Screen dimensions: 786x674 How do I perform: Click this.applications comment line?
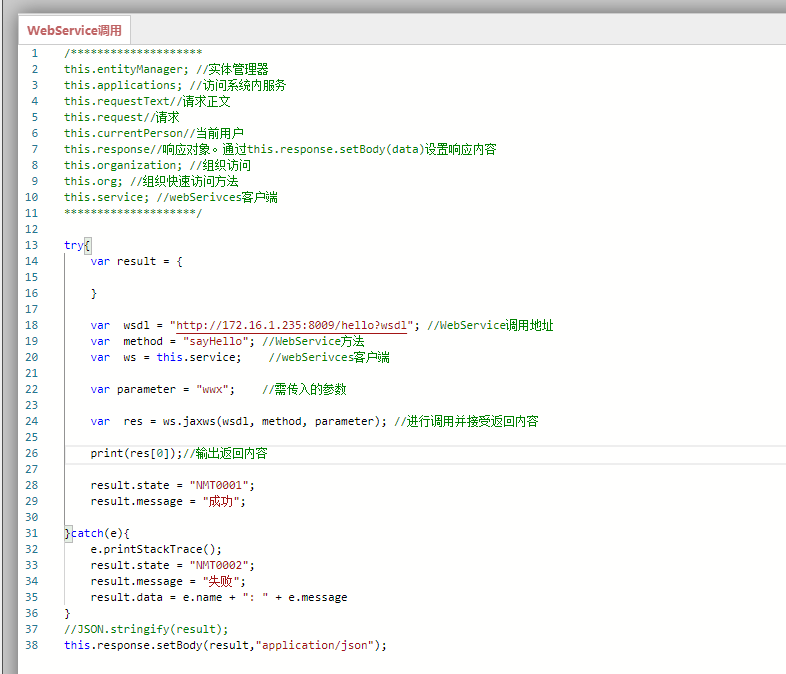click(x=175, y=85)
